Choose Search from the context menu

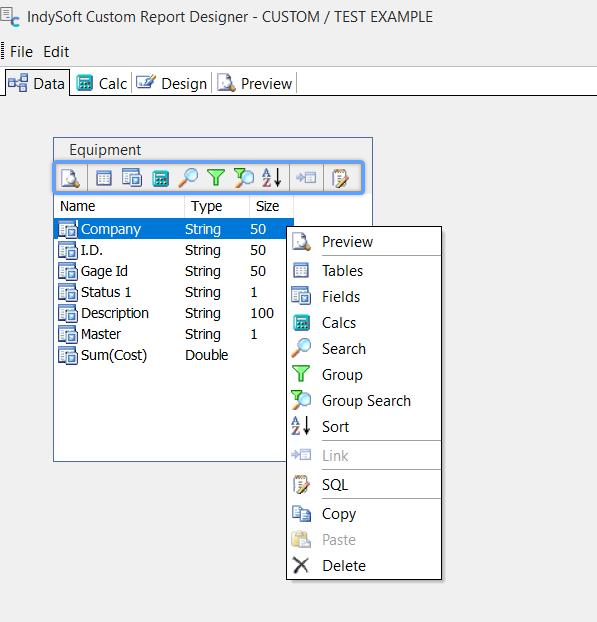tap(364, 349)
